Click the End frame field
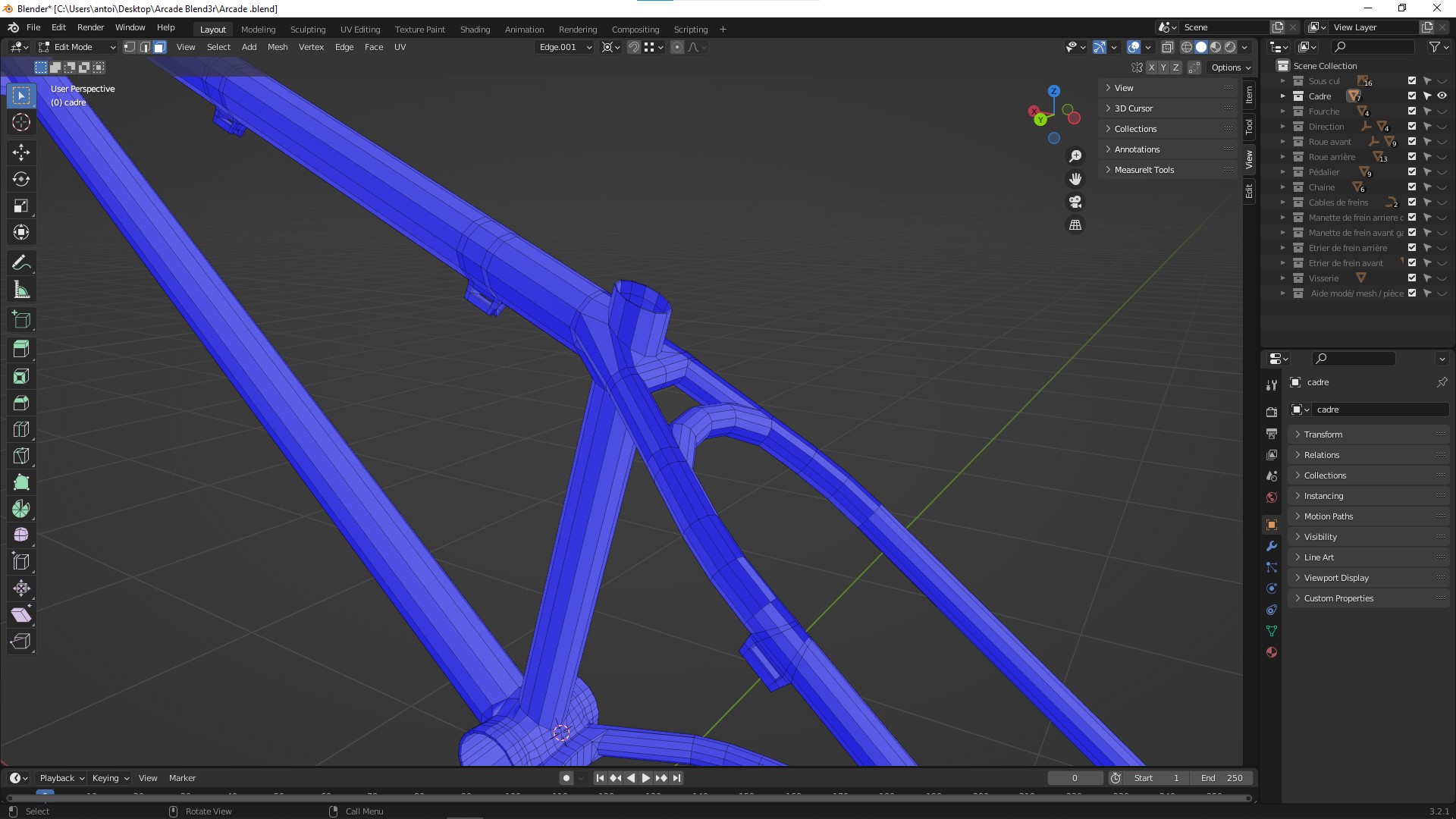 [1221, 778]
